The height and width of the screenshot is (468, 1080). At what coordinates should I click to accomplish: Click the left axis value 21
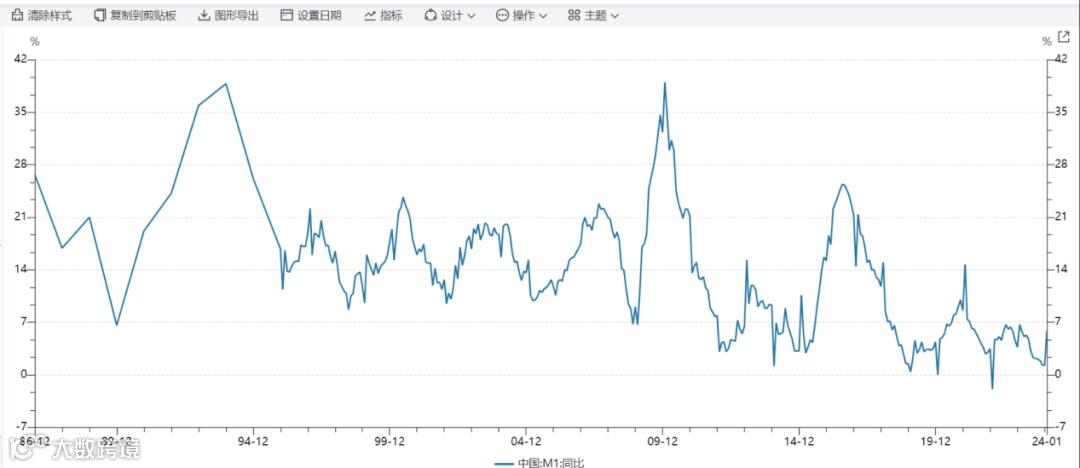[x=21, y=217]
